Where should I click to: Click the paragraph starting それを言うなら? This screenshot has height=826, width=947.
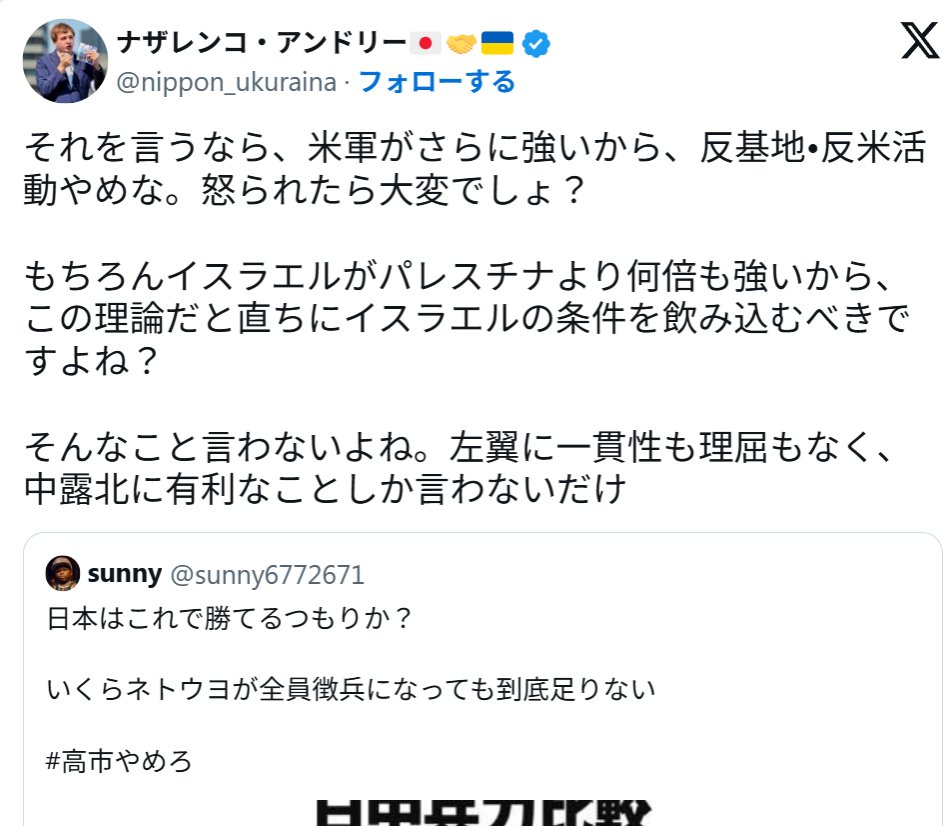[x=474, y=168]
